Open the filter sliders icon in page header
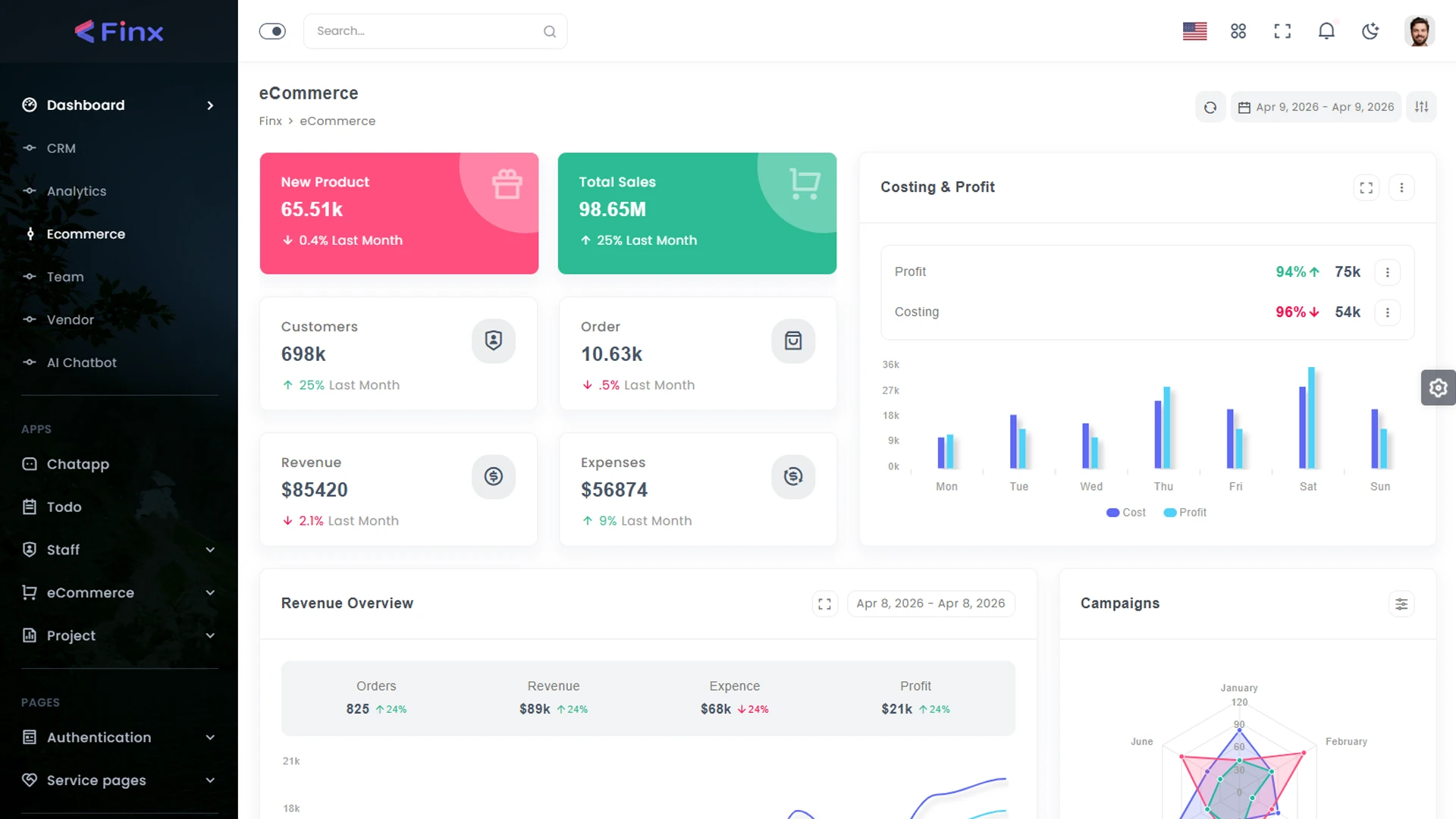Image resolution: width=1456 pixels, height=819 pixels. coord(1422,107)
